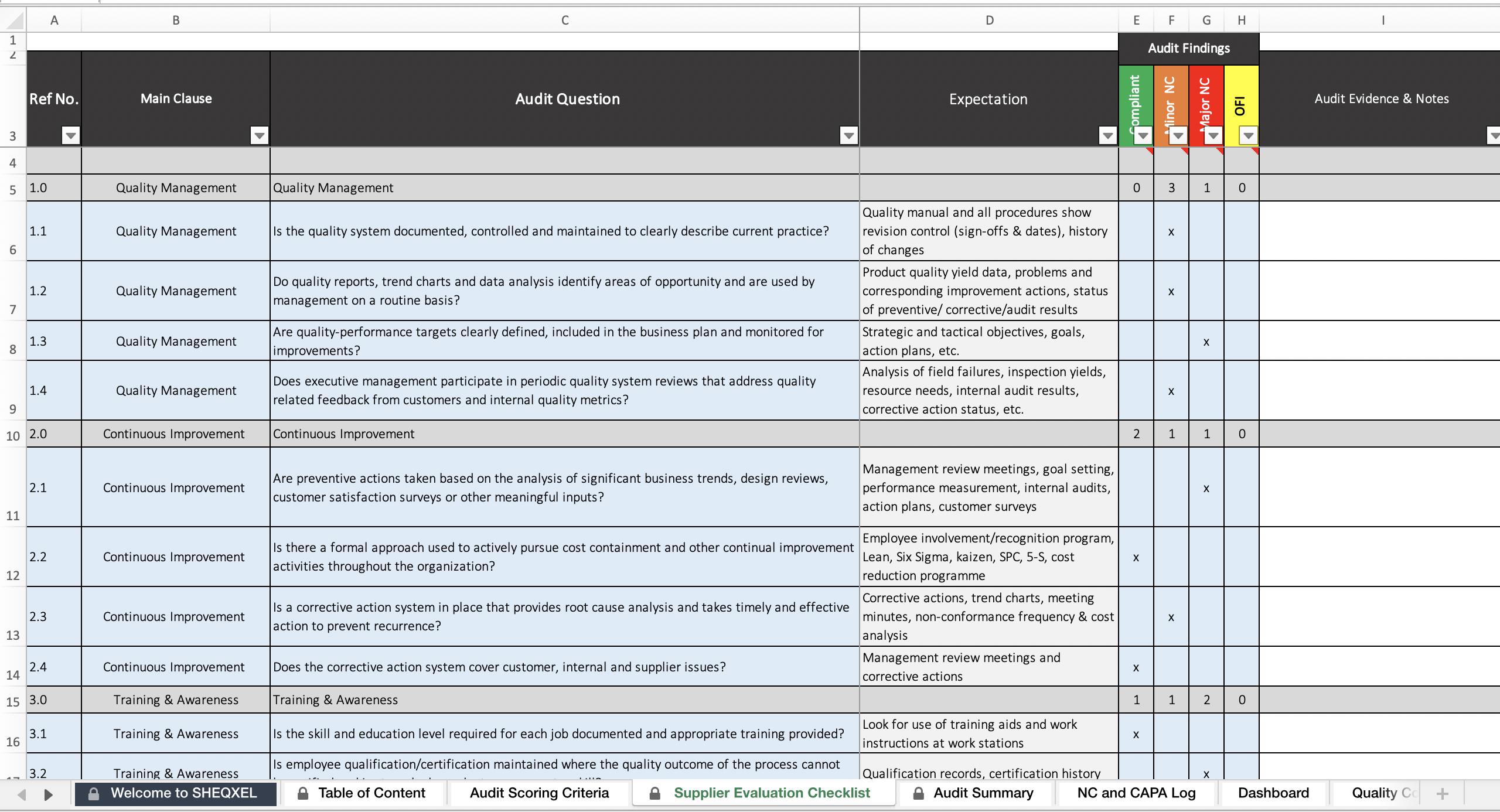Select column G header
The width and height of the screenshot is (1500, 812).
(1206, 20)
